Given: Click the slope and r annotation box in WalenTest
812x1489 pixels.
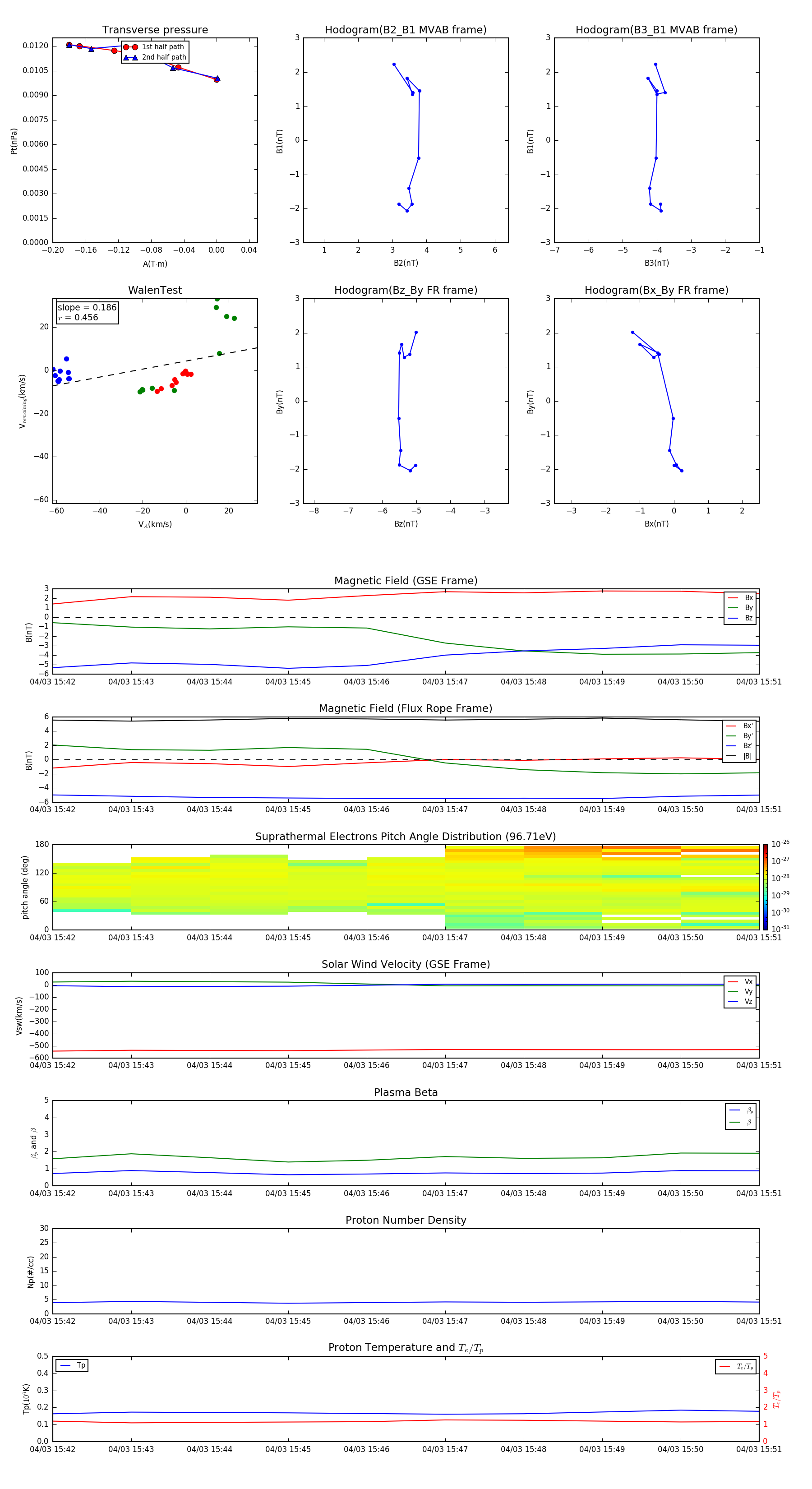Looking at the screenshot, I should pos(87,312).
